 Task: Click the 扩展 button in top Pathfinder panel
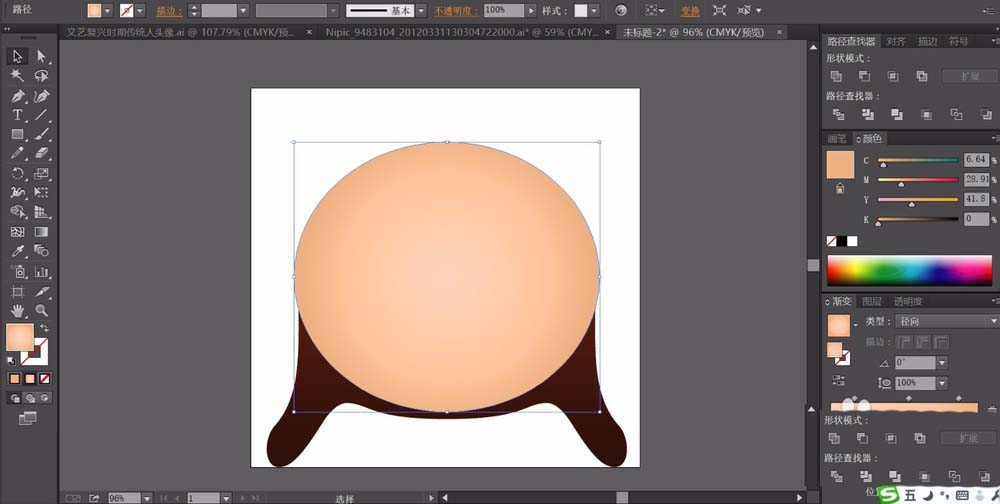point(969,76)
